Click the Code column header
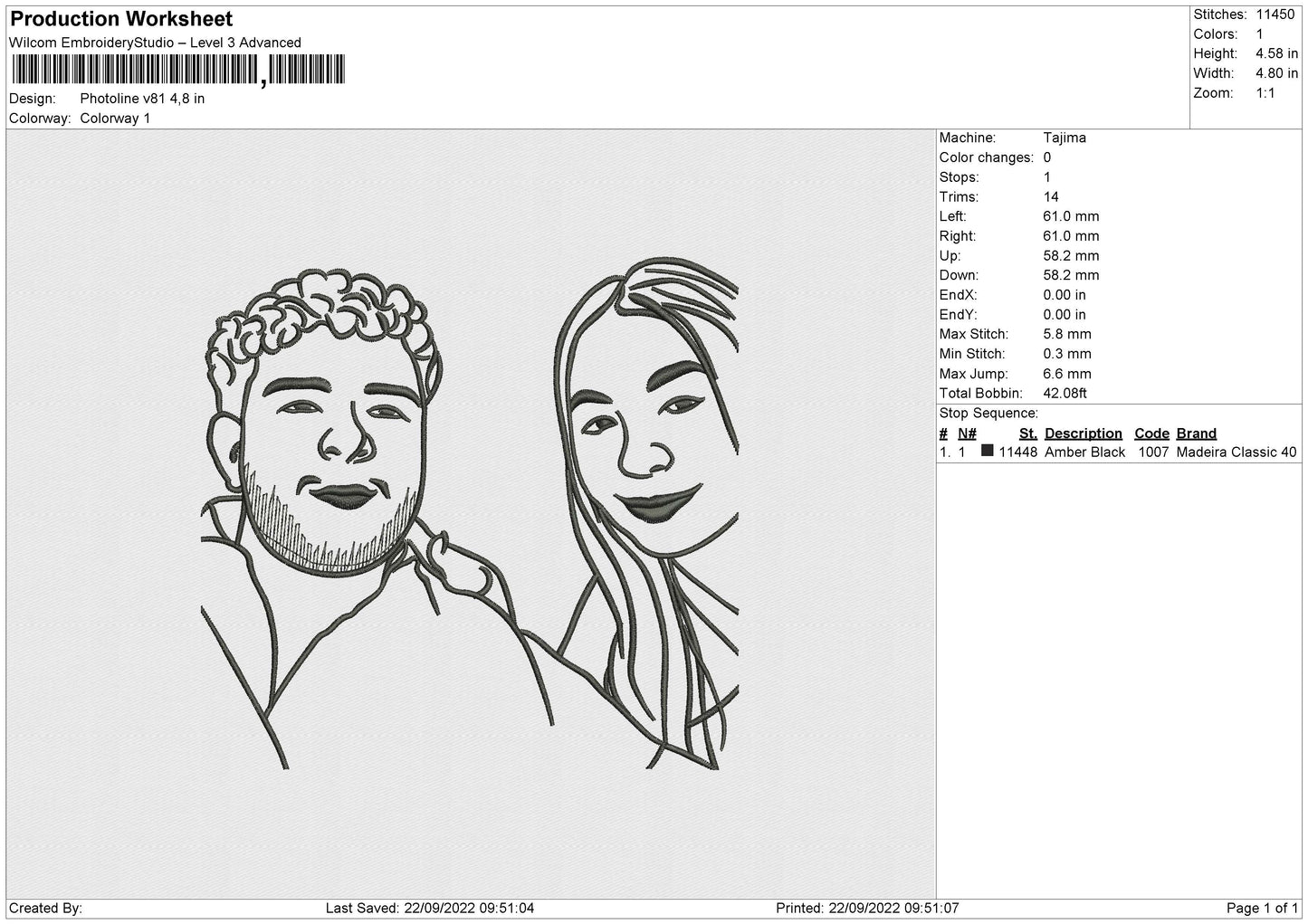1308x924 pixels. click(x=1151, y=433)
